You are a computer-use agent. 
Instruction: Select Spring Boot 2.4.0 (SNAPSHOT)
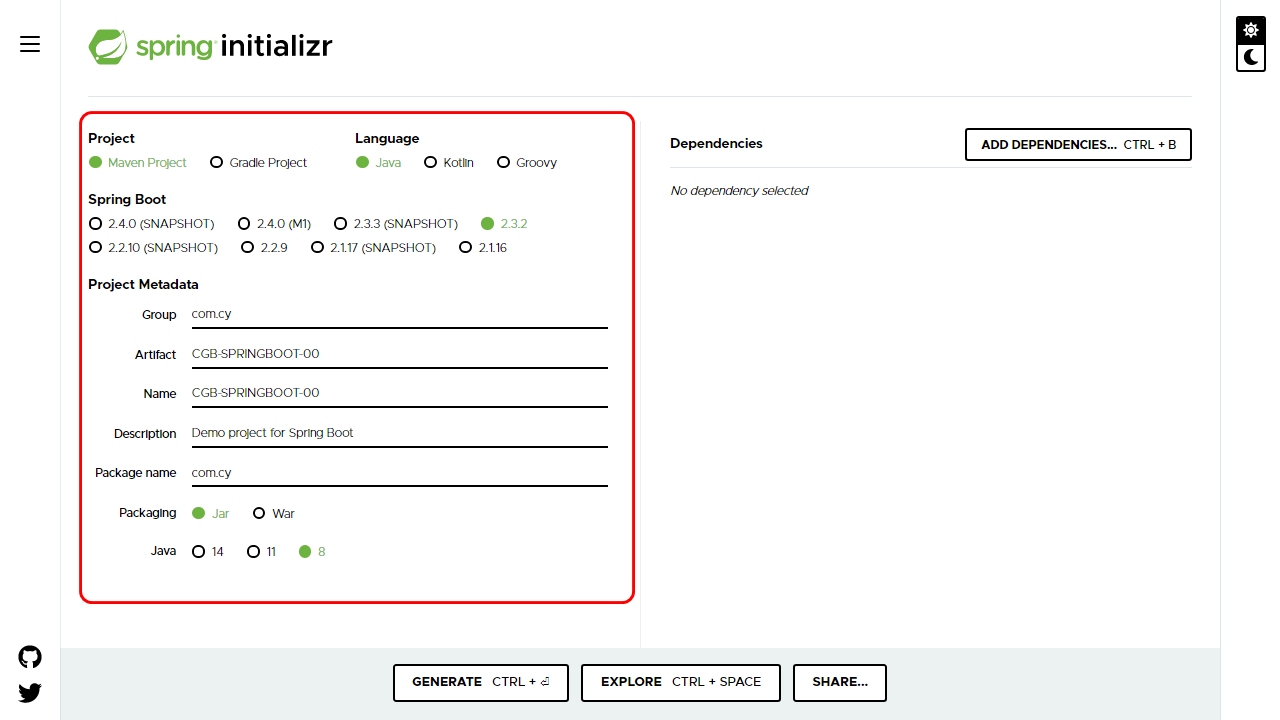click(x=152, y=223)
